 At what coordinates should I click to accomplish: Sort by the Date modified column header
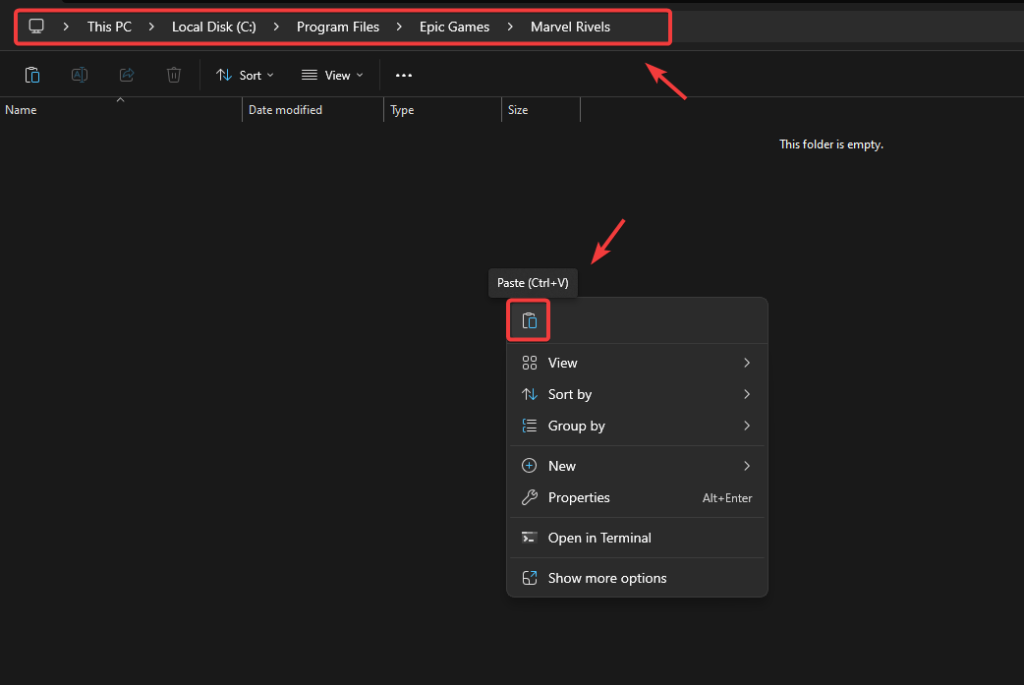pyautogui.click(x=286, y=110)
